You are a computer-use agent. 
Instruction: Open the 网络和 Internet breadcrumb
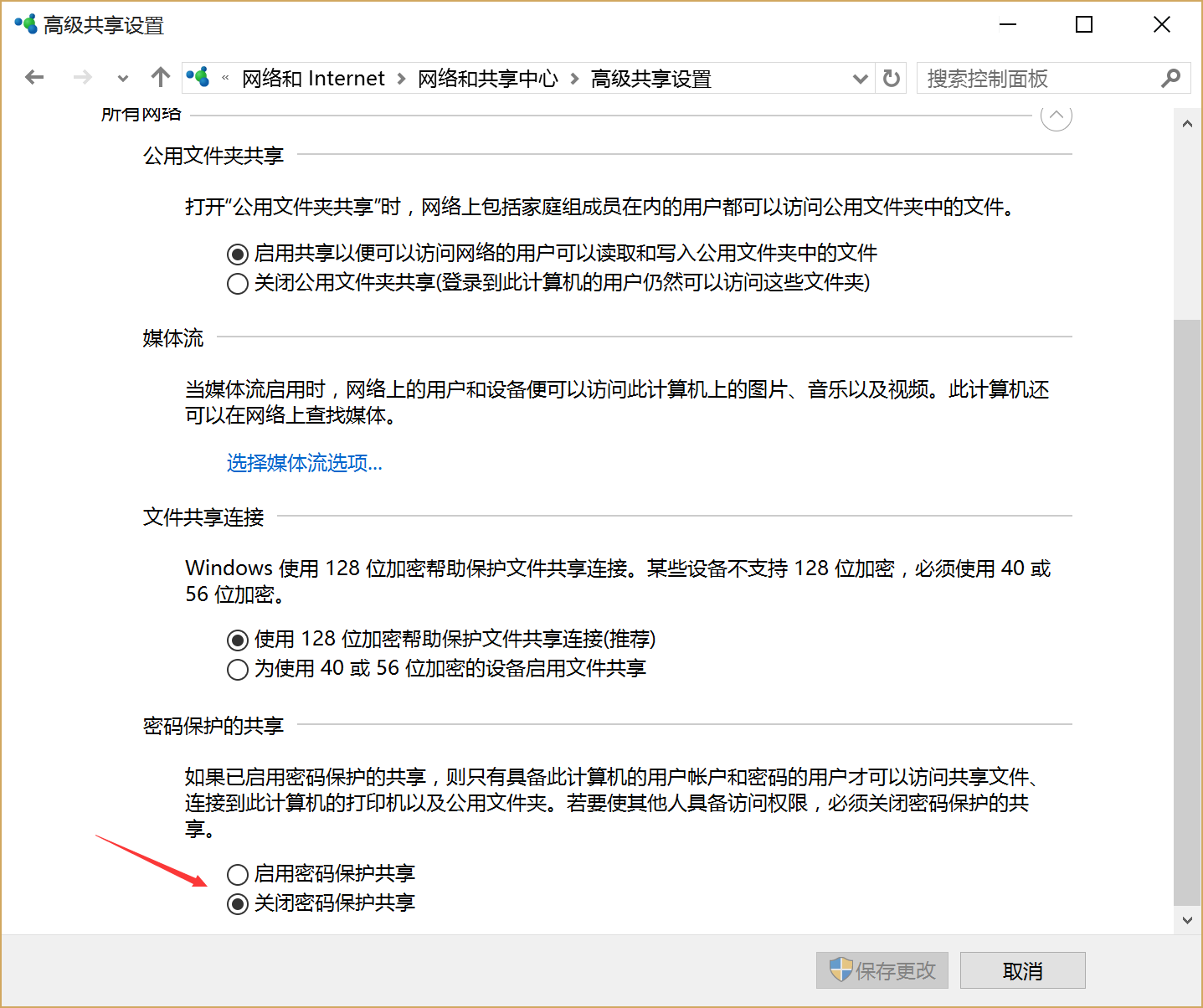pos(313,79)
